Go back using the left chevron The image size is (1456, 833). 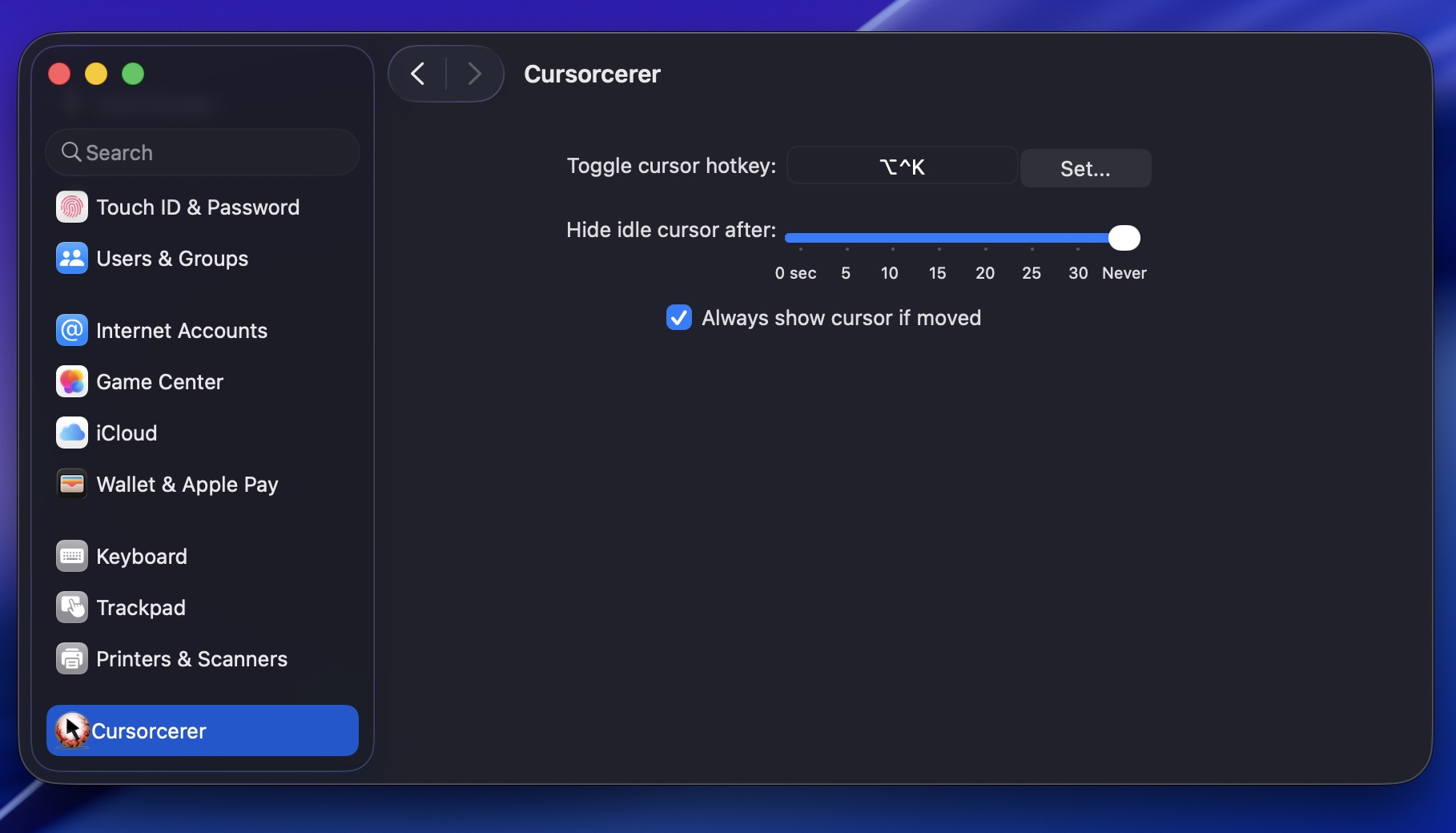point(417,74)
